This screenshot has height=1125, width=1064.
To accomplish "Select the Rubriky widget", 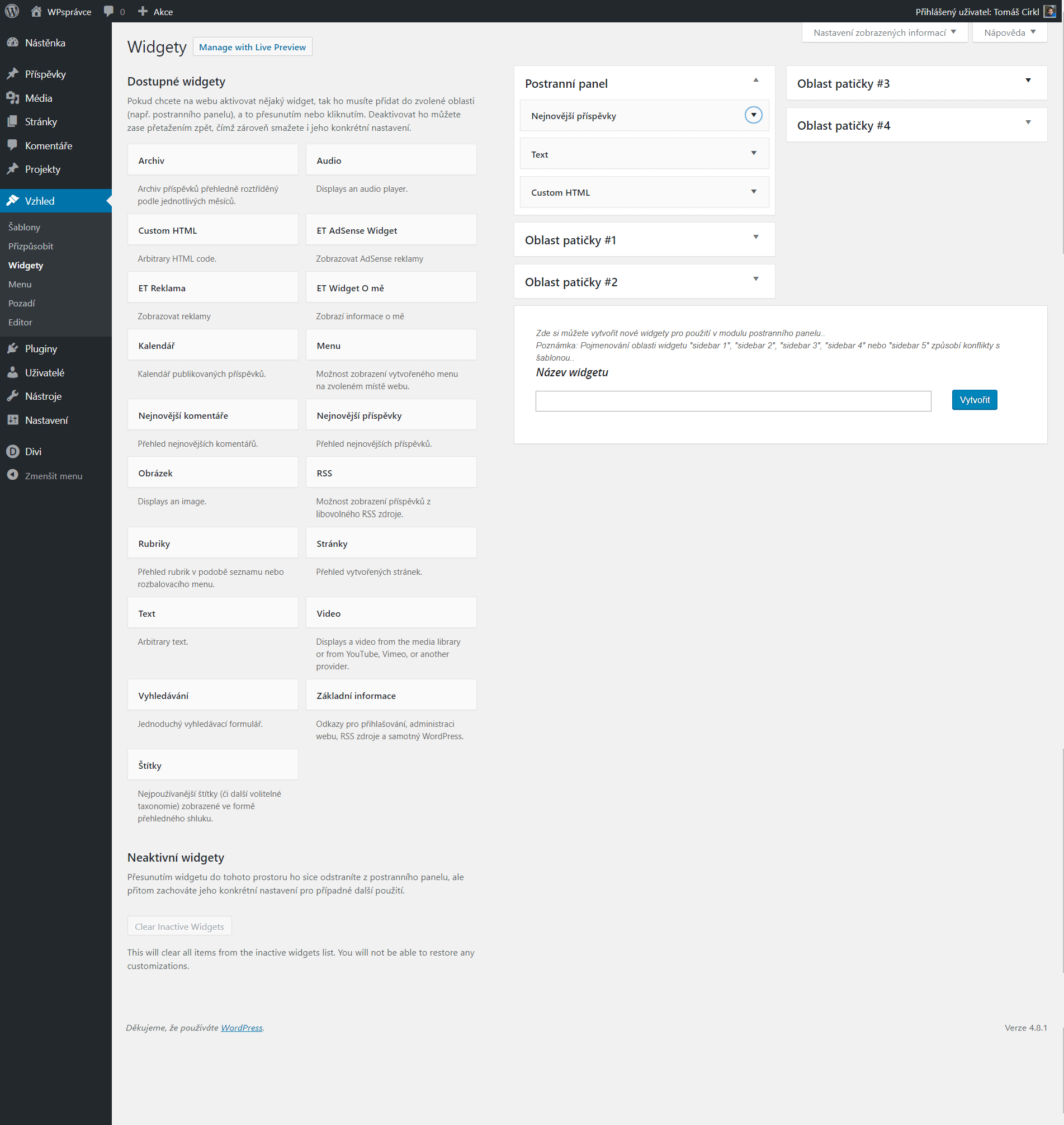I will [x=212, y=543].
